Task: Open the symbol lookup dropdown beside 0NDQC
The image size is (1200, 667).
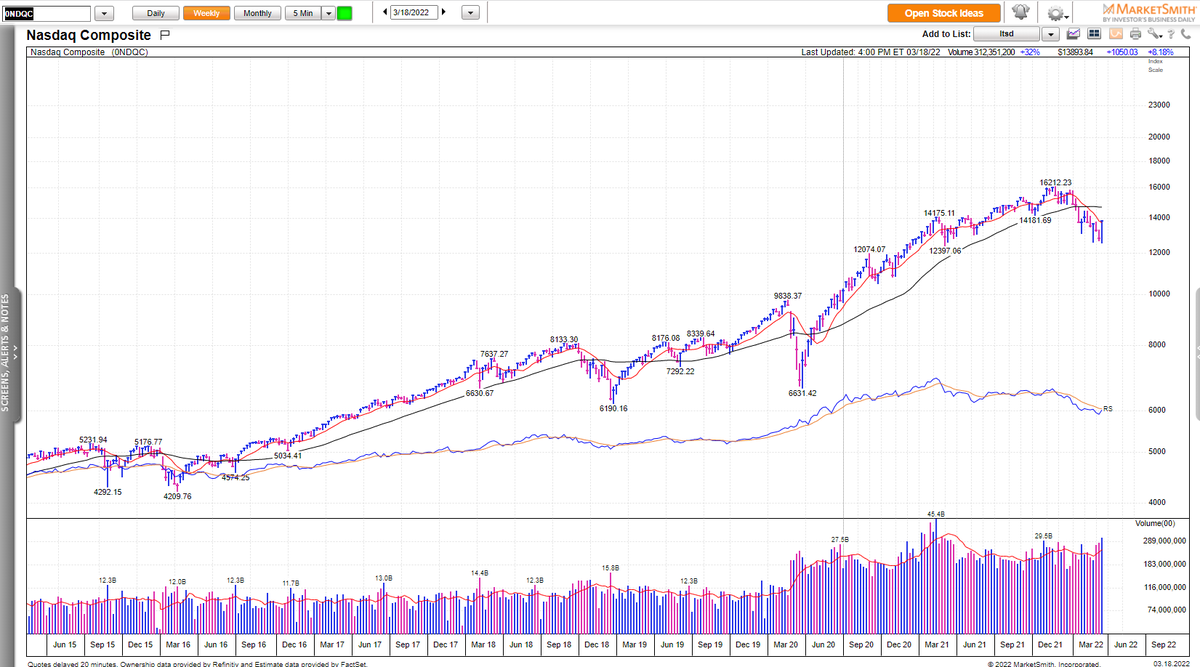Action: pos(103,13)
